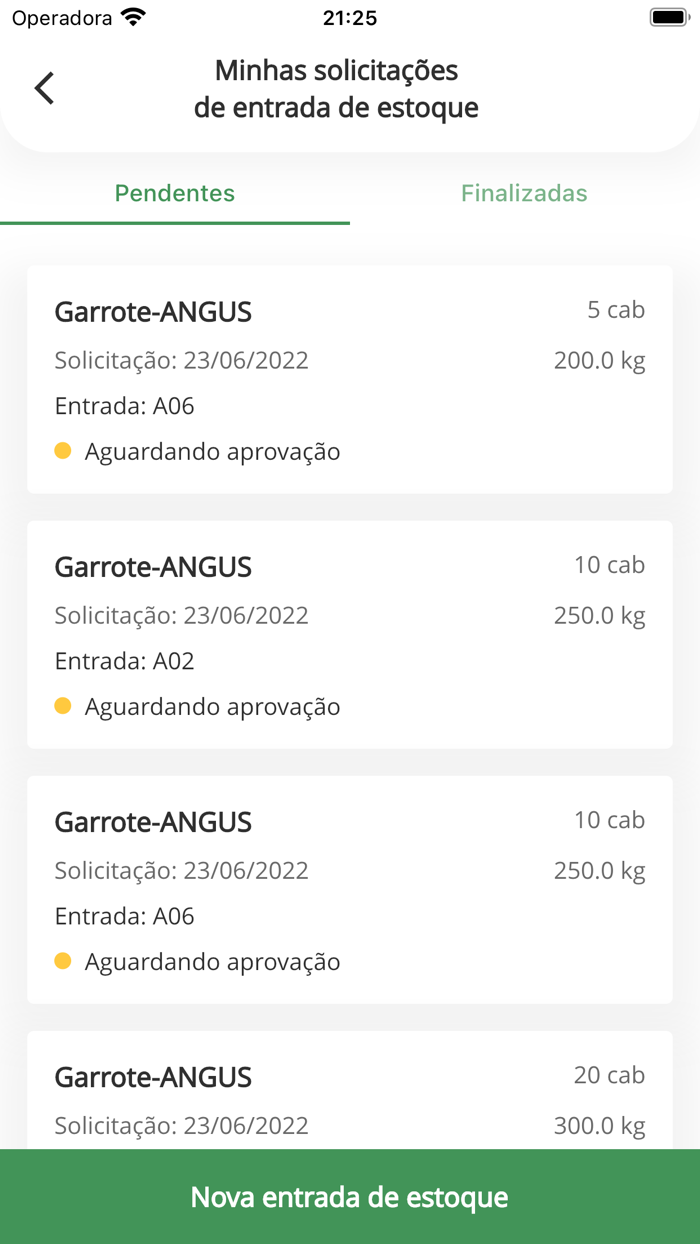Viewport: 700px width, 1244px height.
Task: Select the request card with Entrada A02
Action: (350, 633)
